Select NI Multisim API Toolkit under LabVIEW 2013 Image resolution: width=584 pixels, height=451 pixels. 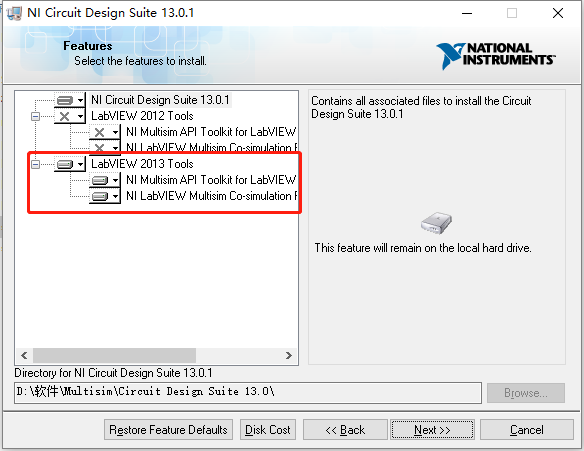(211, 180)
